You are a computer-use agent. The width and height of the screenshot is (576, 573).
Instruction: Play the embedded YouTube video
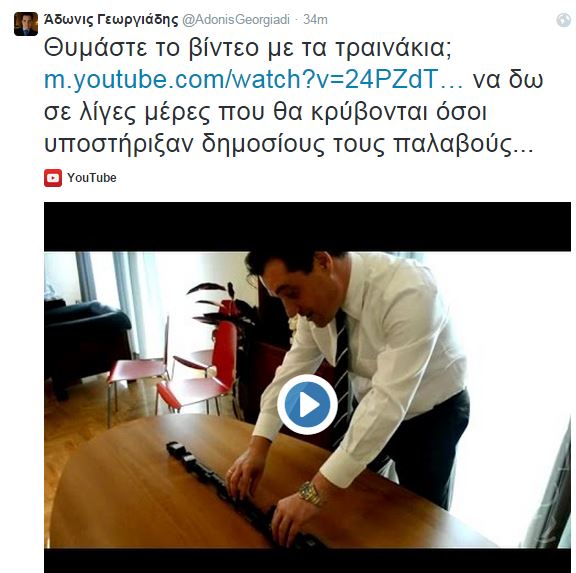307,404
